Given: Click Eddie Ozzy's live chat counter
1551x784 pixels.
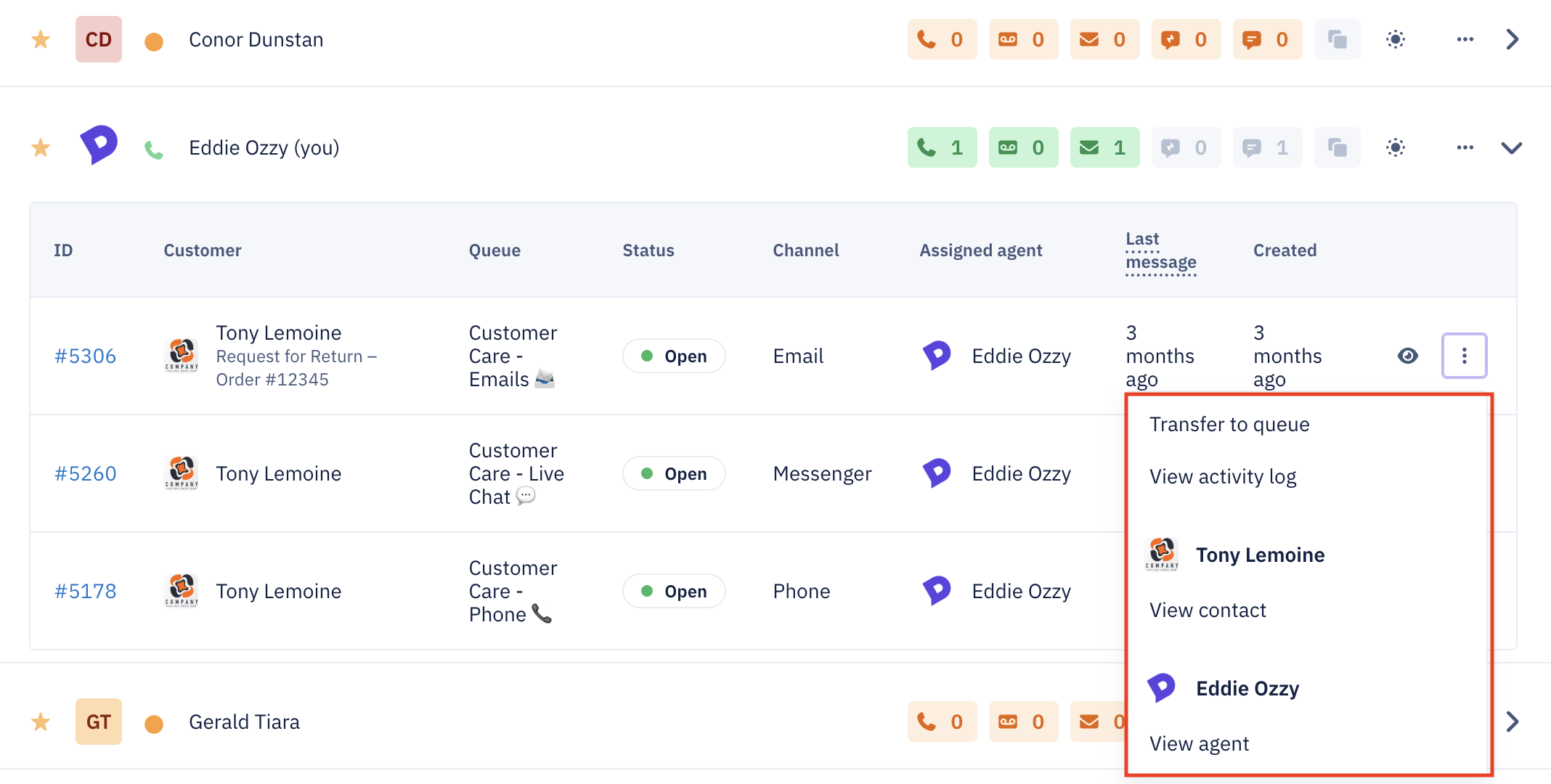Looking at the screenshot, I should [x=1186, y=147].
